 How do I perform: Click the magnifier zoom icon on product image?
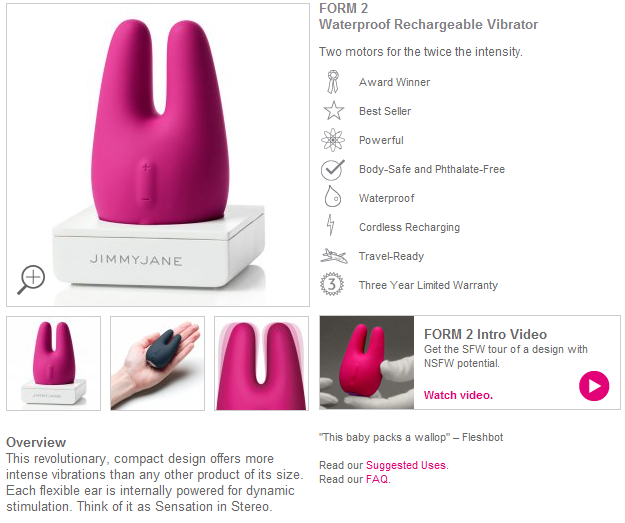pos(31,280)
